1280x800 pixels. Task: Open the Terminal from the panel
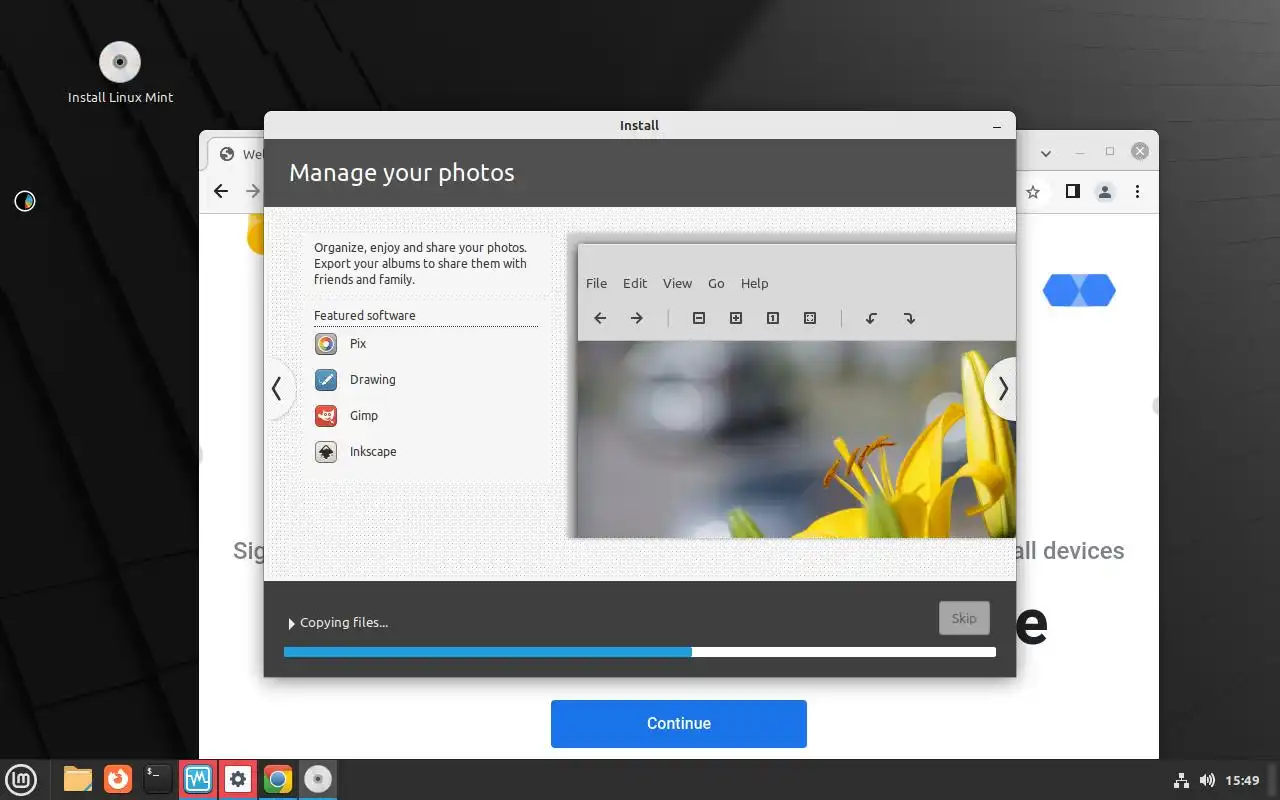coord(157,779)
